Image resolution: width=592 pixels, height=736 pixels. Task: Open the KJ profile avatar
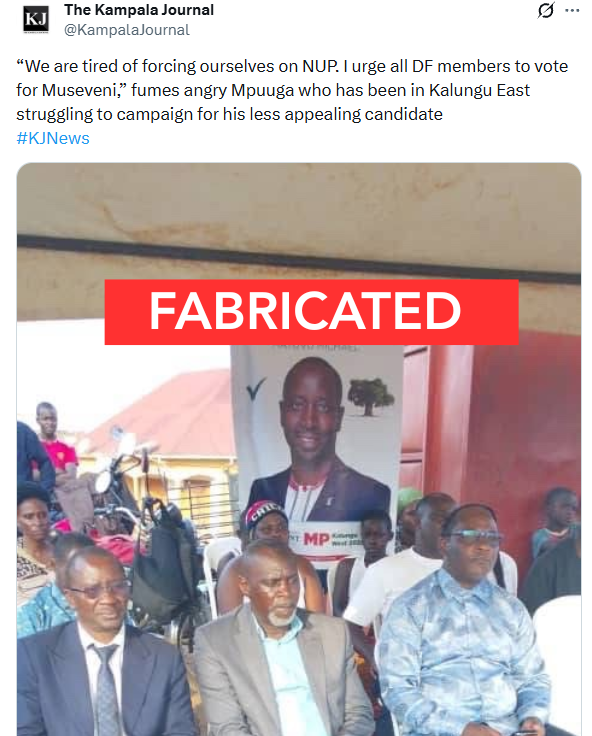coord(36,20)
